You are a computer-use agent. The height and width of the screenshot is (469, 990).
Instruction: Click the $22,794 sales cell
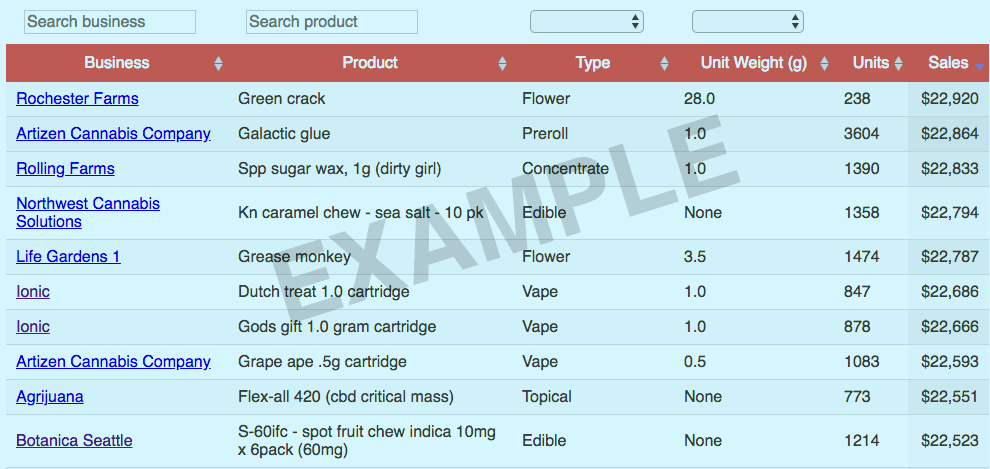[950, 213]
